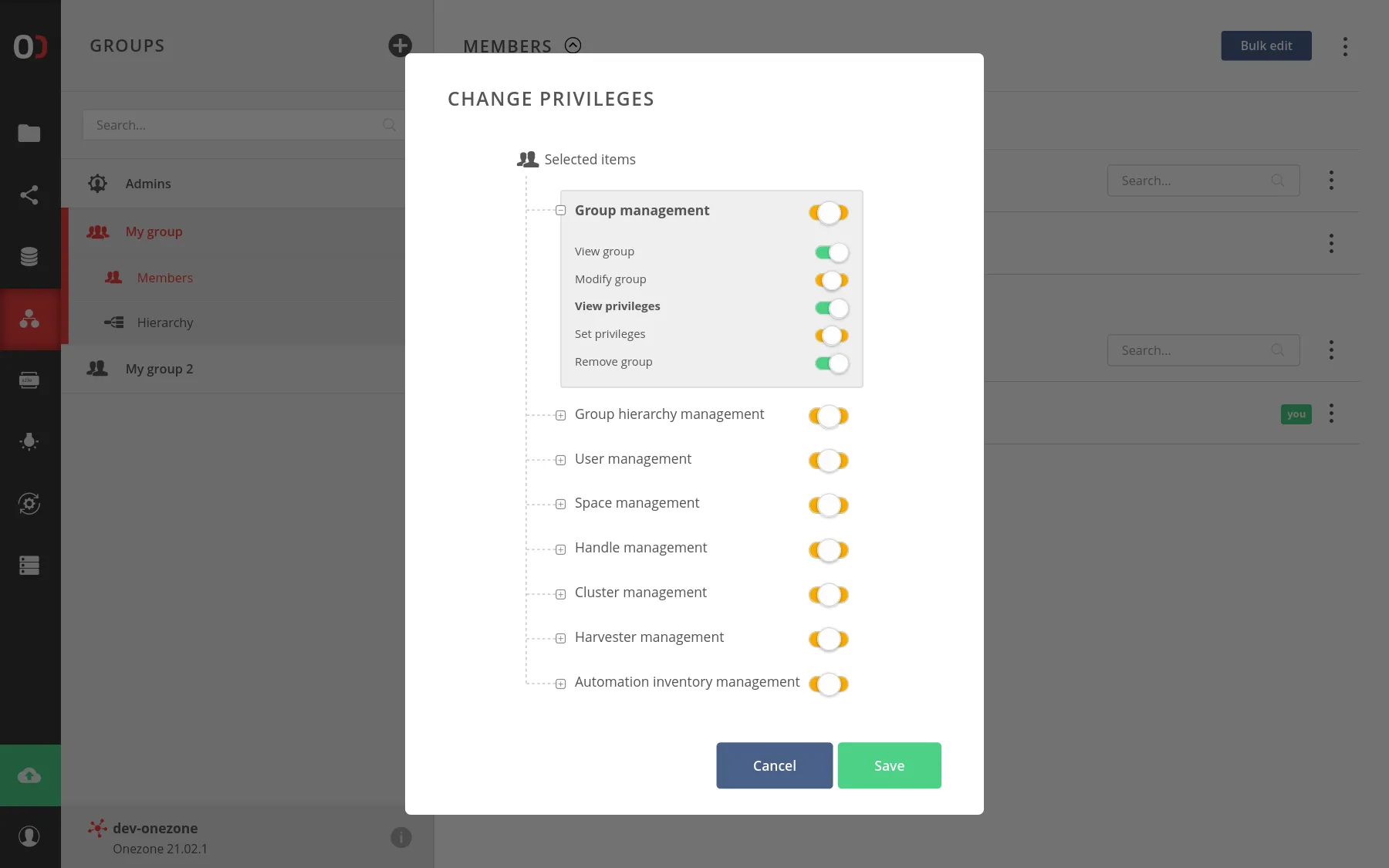This screenshot has height=868, width=1389.
Task: Select My group 2 in groups list
Action: tap(159, 369)
